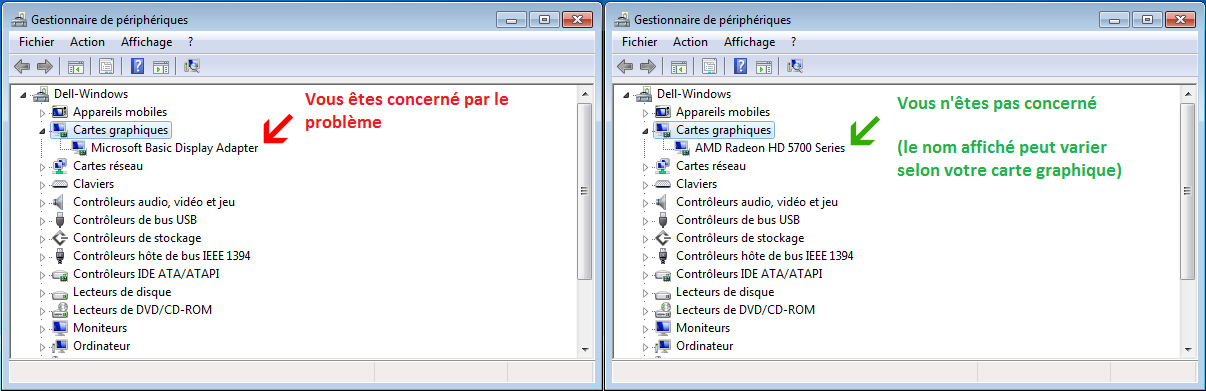Image resolution: width=1206 pixels, height=391 pixels.
Task: Click the Forward arrow in the right window toolbar
Action: point(647,66)
